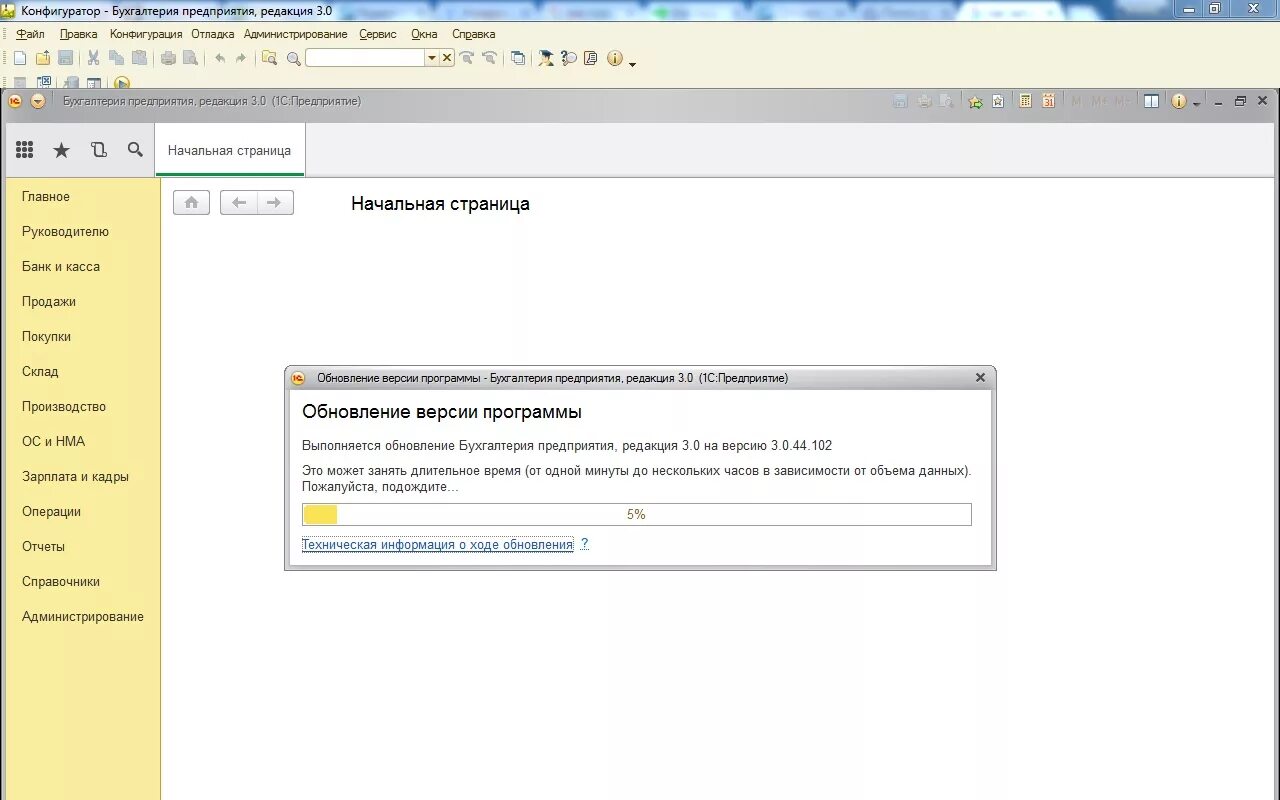Screen dimensions: 1280x800
Task: Open the Администрирование section in sidebar
Action: click(x=83, y=617)
